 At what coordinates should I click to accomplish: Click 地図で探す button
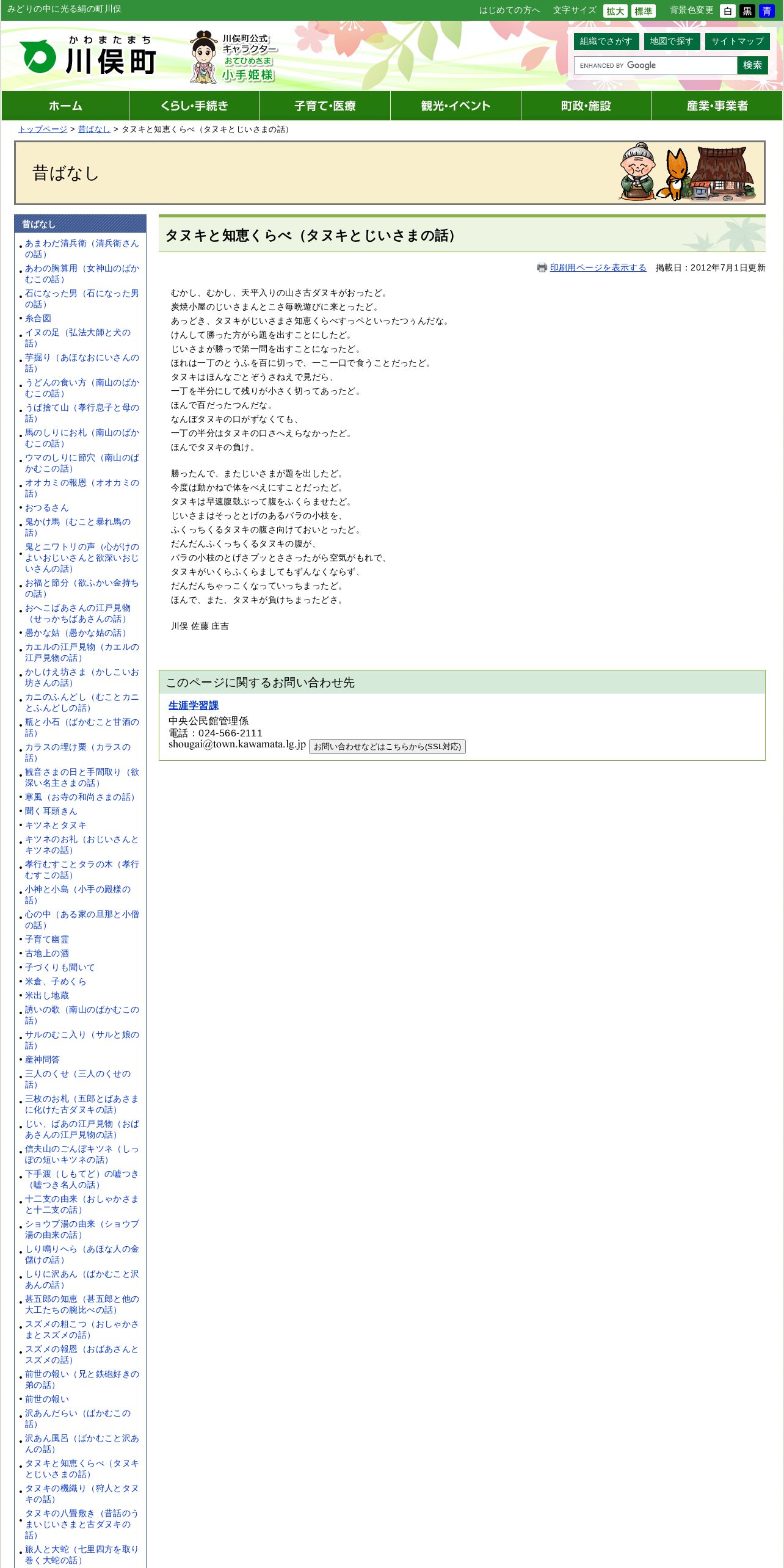pos(671,41)
